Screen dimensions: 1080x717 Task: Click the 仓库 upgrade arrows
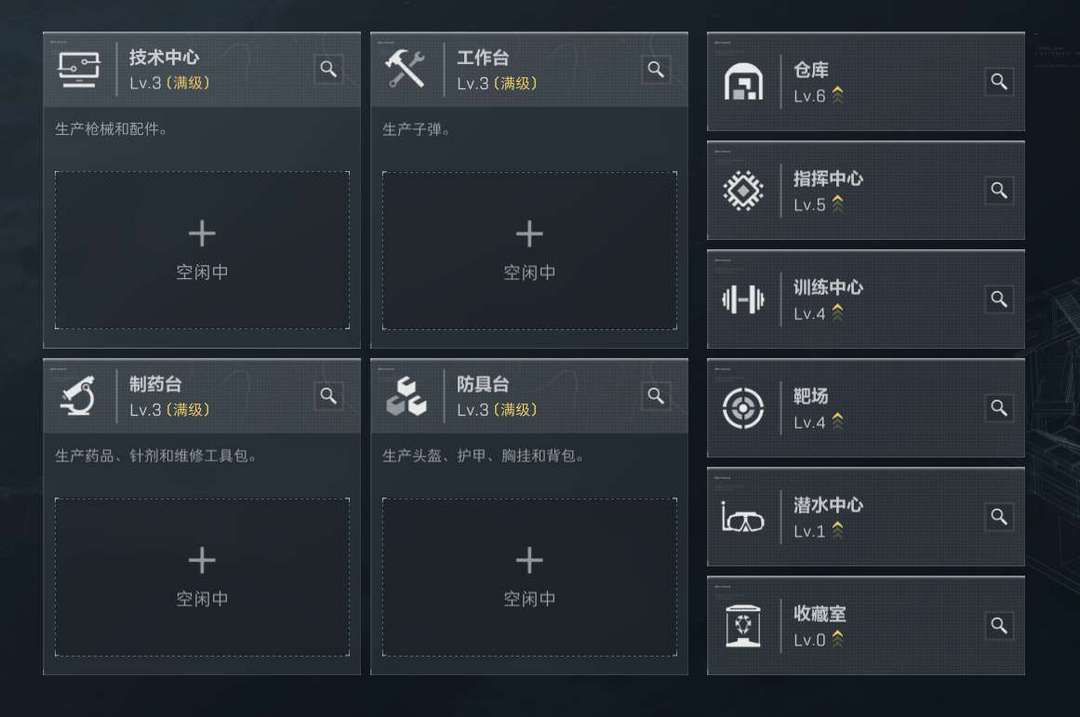click(x=838, y=96)
